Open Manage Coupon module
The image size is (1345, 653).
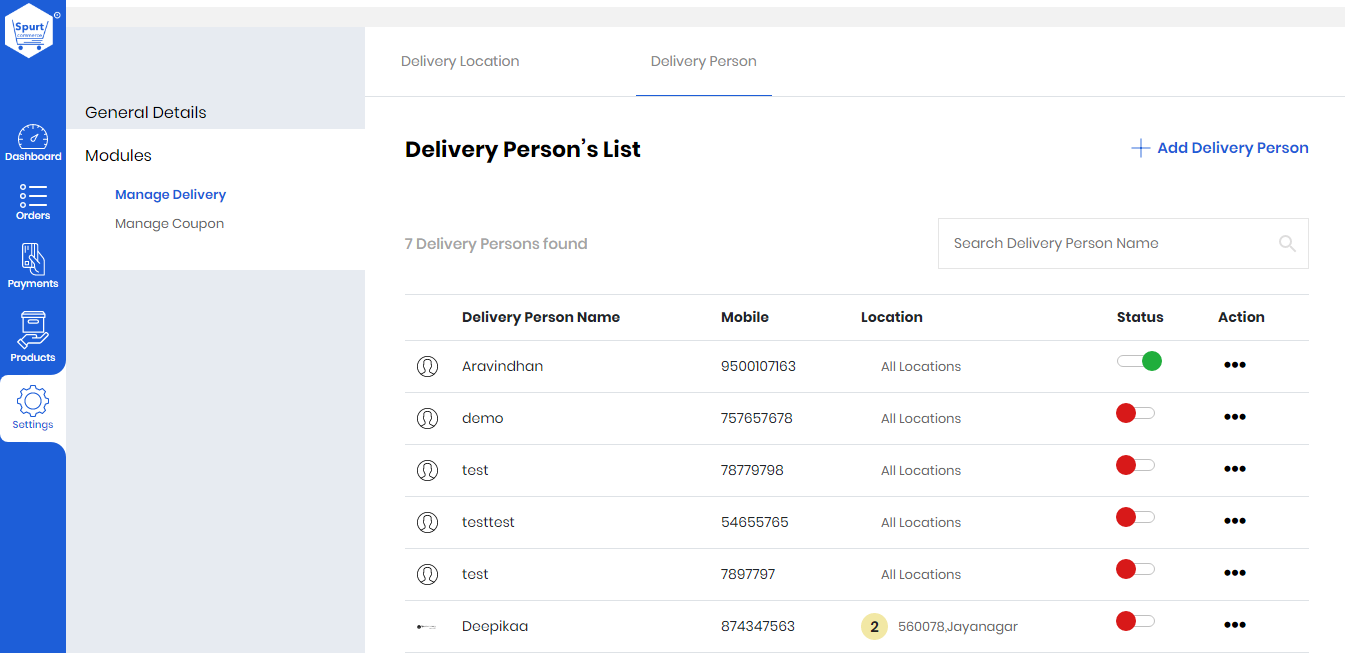click(x=169, y=223)
